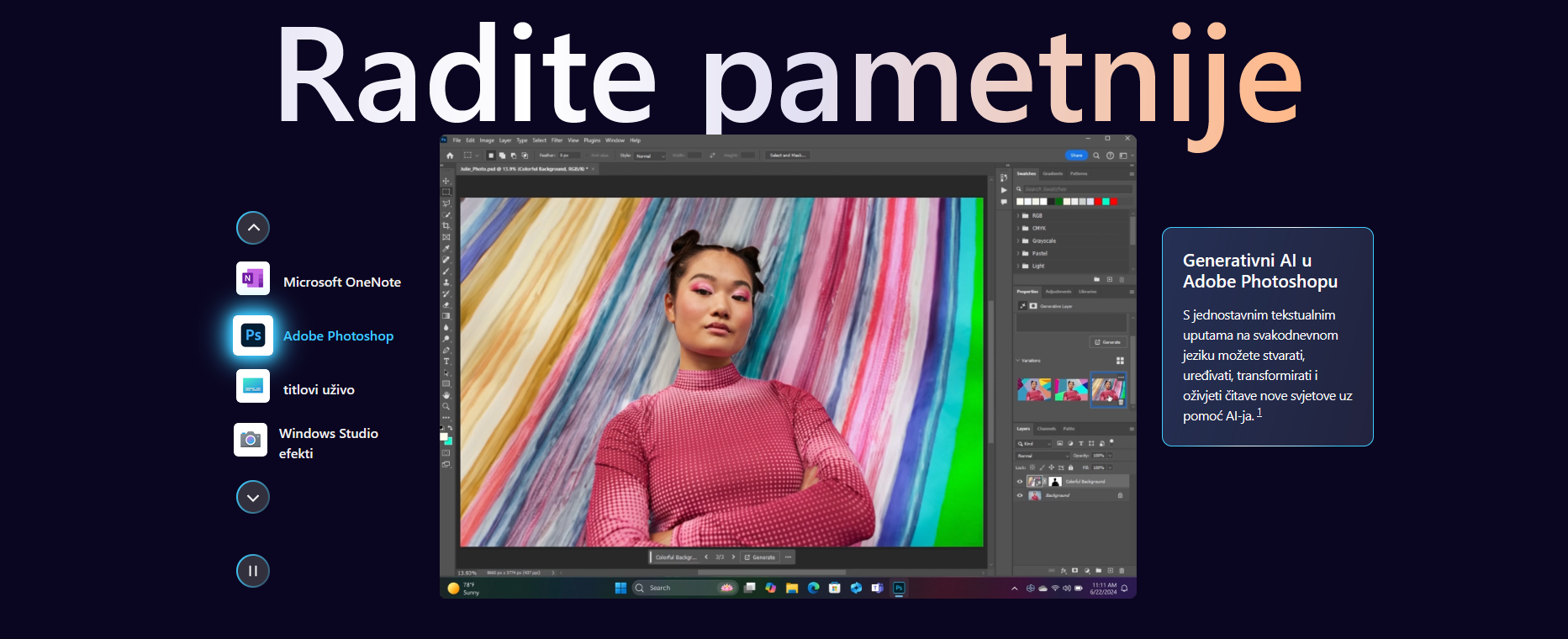Select the Eyedropper tool
Image resolution: width=1568 pixels, height=639 pixels.
pos(446,249)
